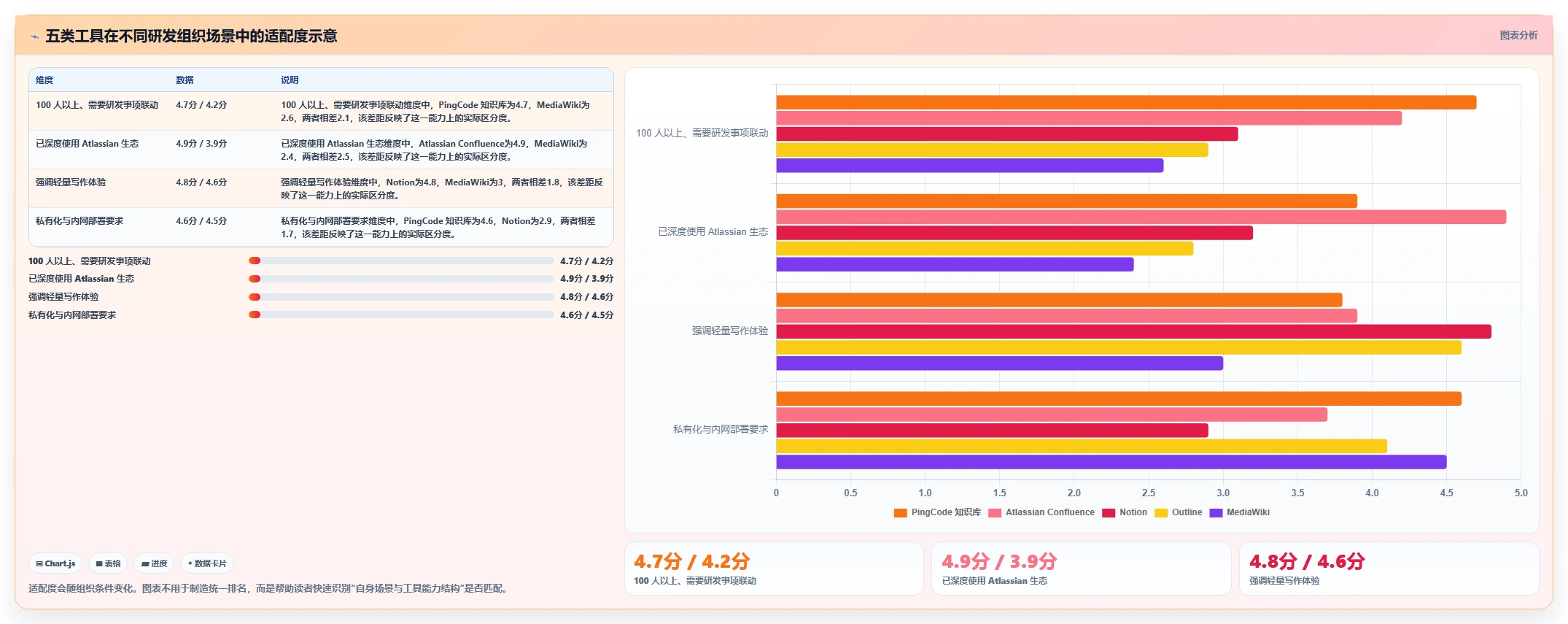Image resolution: width=1568 pixels, height=624 pixels.
Task: Click table cell 私有化与内网部署要求
Action: point(79,221)
